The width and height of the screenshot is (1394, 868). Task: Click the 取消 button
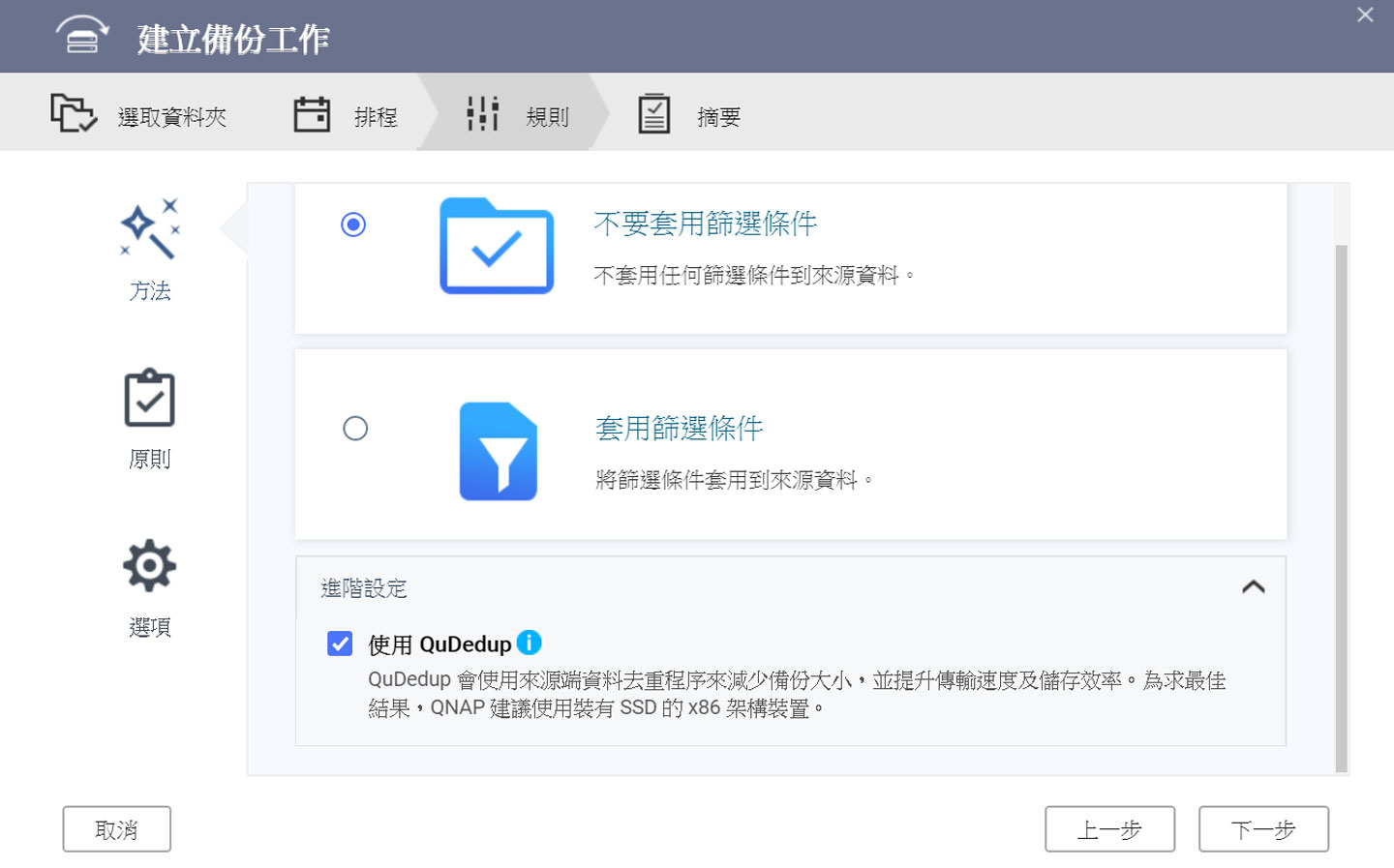(x=116, y=828)
